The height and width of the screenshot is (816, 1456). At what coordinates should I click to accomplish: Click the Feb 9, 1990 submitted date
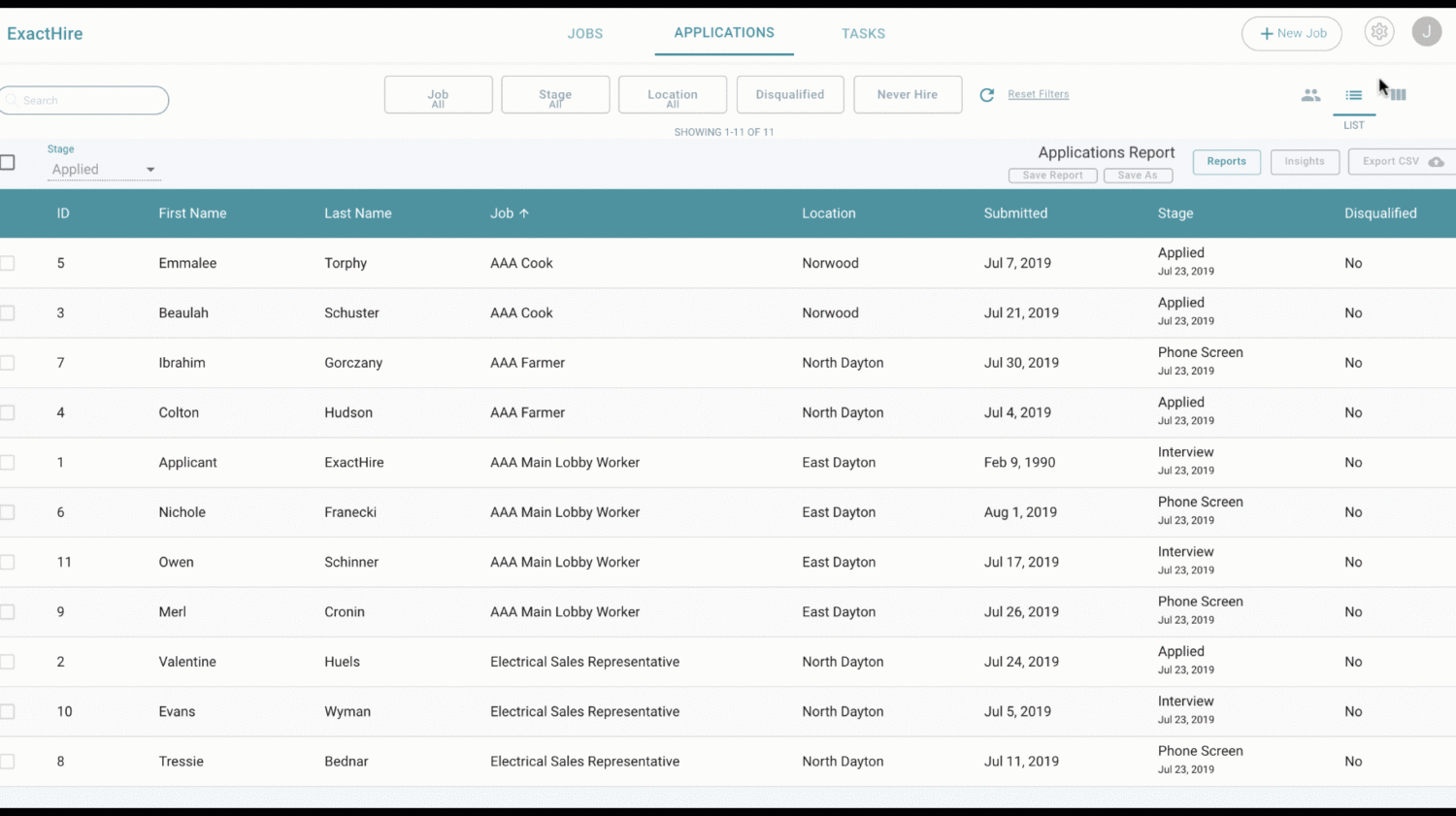point(1019,463)
